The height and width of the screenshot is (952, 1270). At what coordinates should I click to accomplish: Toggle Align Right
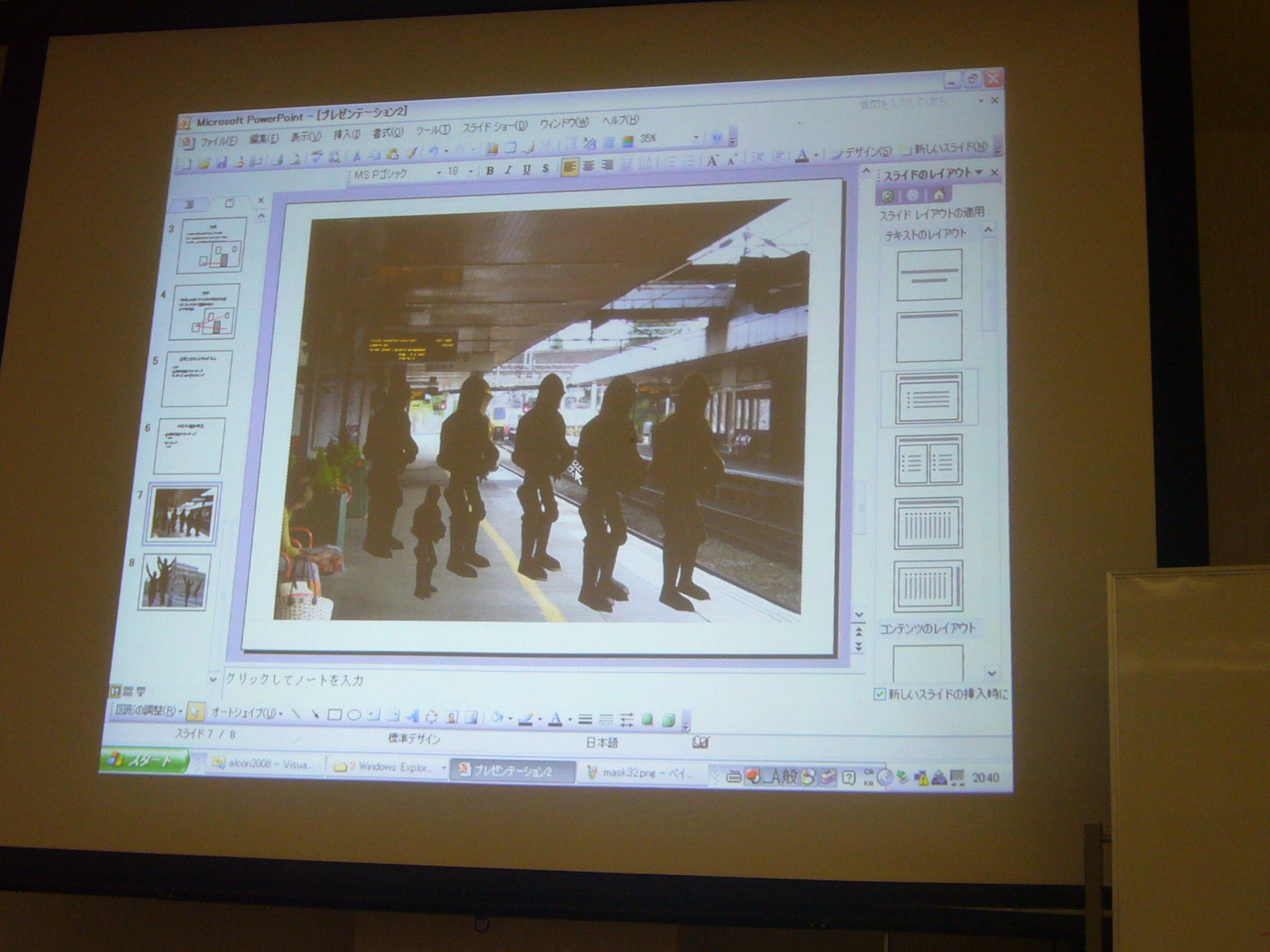coord(608,165)
